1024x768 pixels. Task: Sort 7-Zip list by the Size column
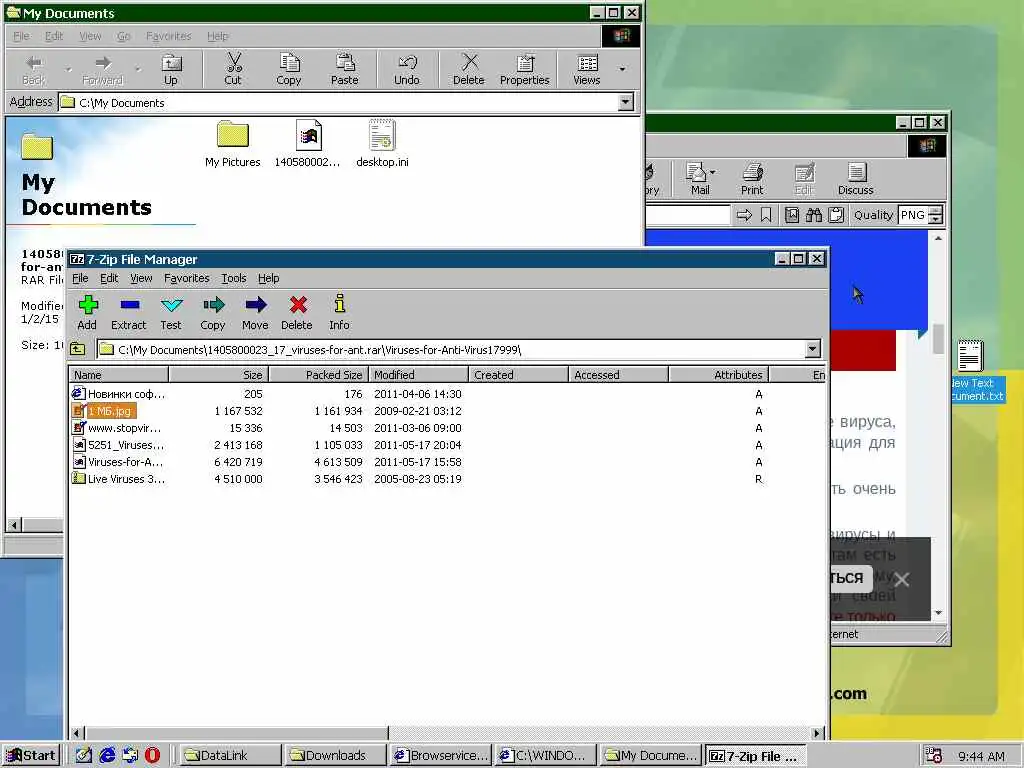coord(219,375)
